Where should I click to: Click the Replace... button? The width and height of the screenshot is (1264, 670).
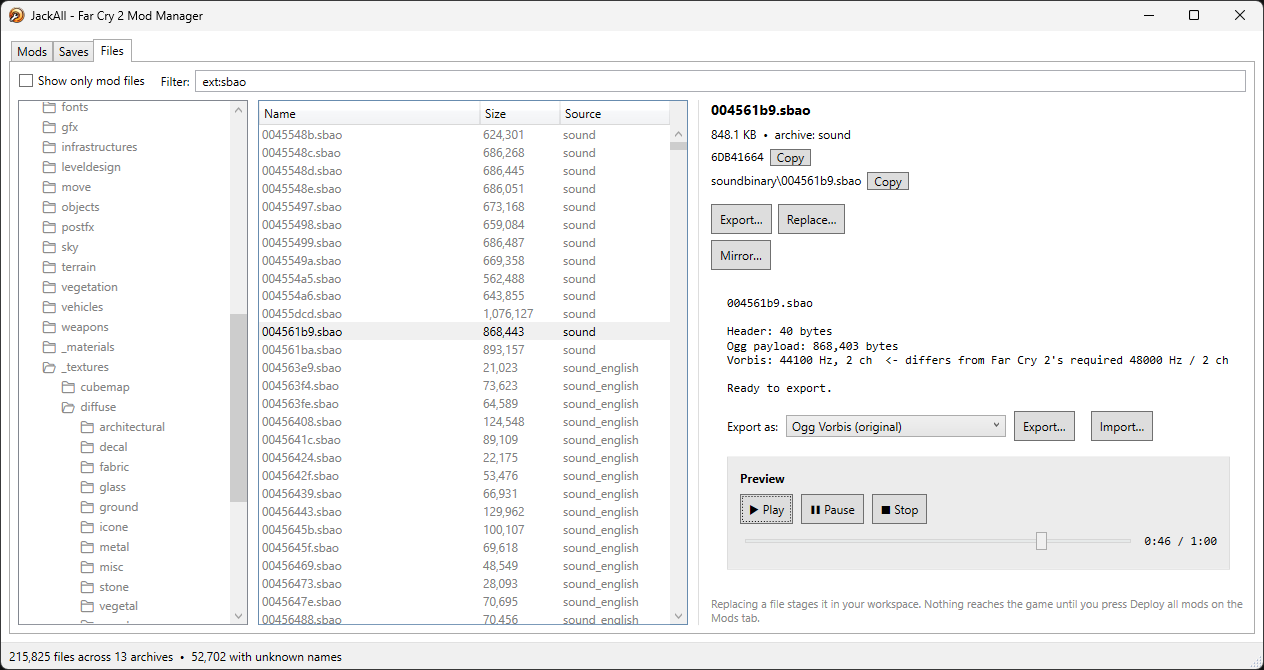tap(811, 219)
